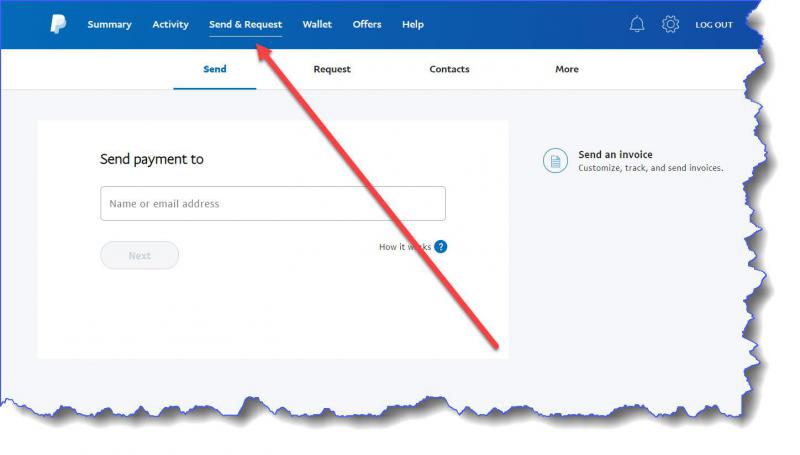This screenshot has width=800, height=455.
Task: Select the More tab
Action: click(x=567, y=70)
